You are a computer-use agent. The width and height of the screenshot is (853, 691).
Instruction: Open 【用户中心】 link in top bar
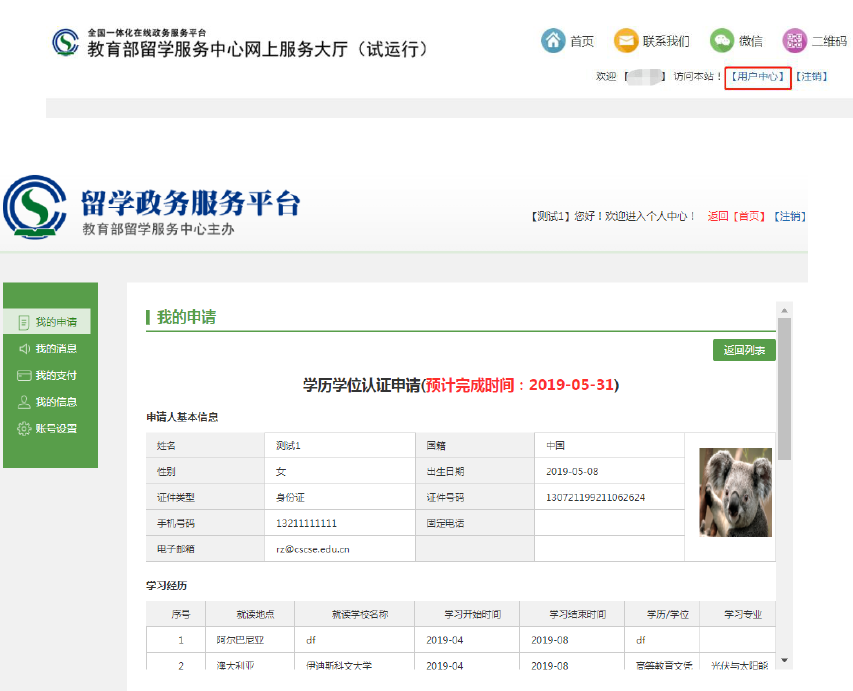(758, 77)
